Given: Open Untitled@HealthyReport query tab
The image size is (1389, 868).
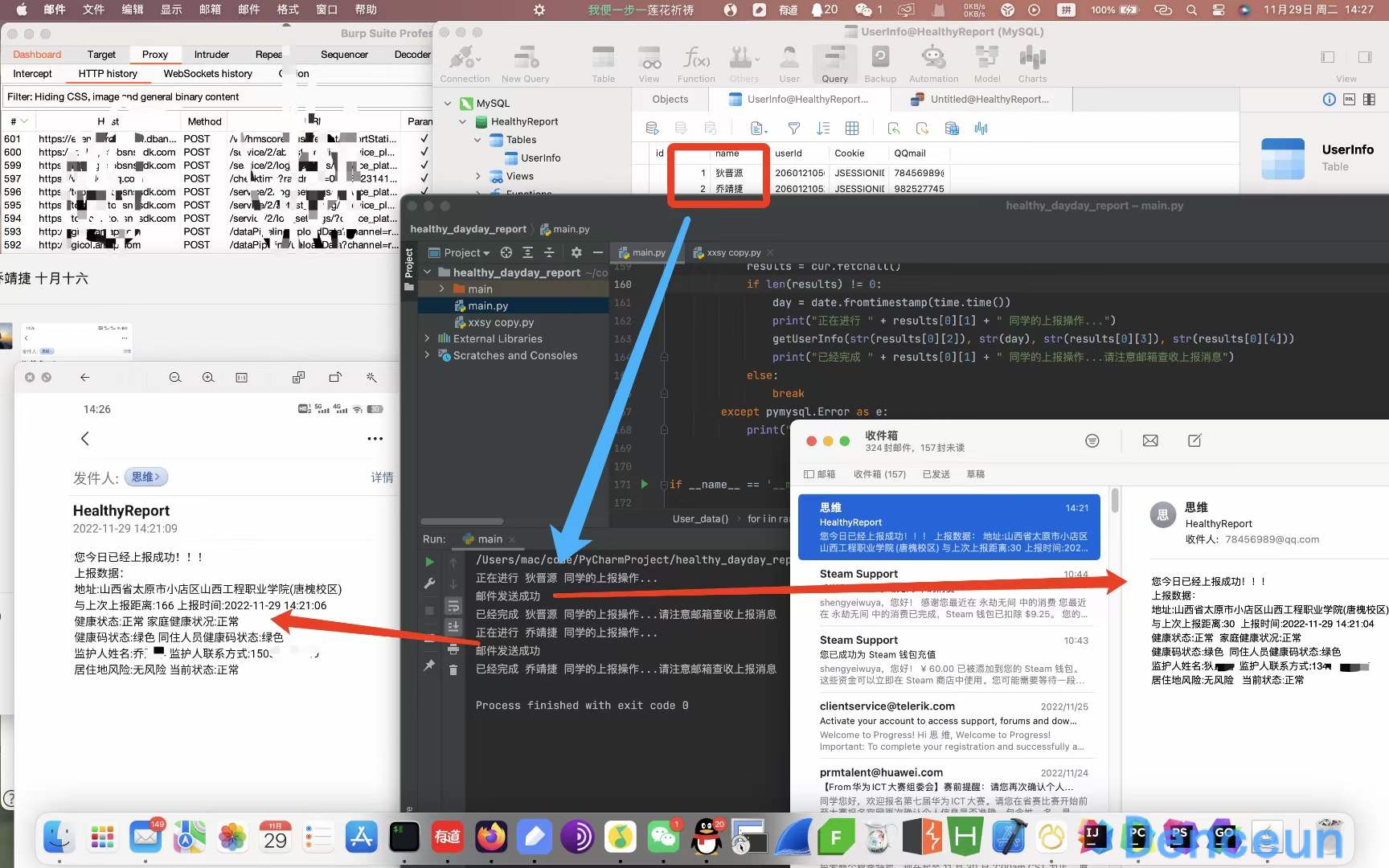Looking at the screenshot, I should [x=981, y=99].
